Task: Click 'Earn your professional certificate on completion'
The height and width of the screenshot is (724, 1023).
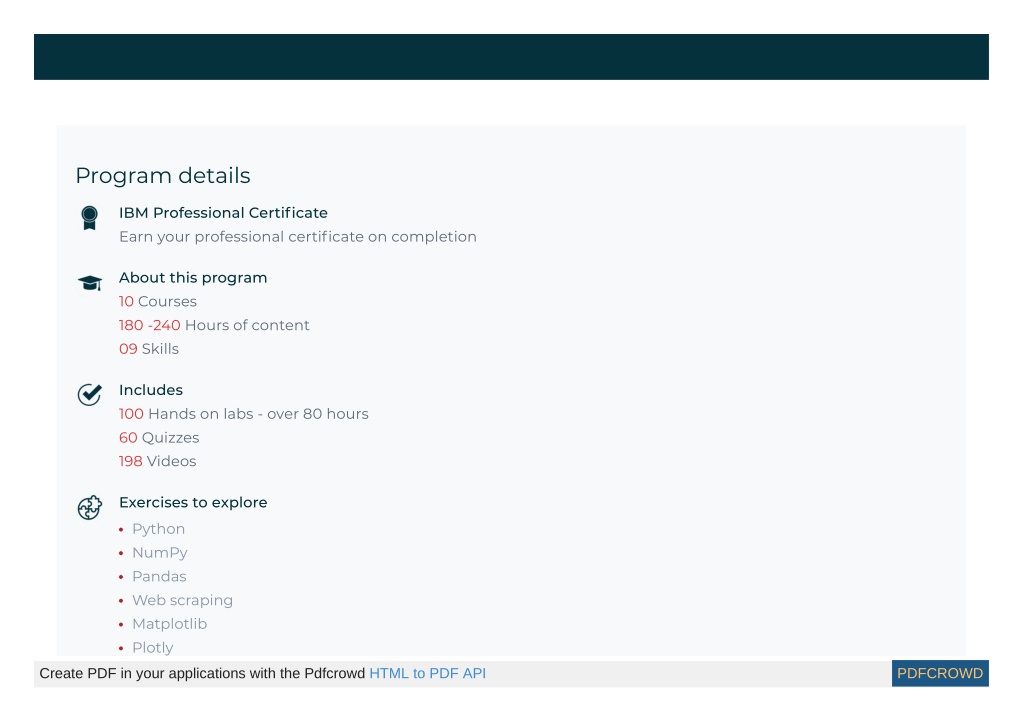Action: point(298,237)
